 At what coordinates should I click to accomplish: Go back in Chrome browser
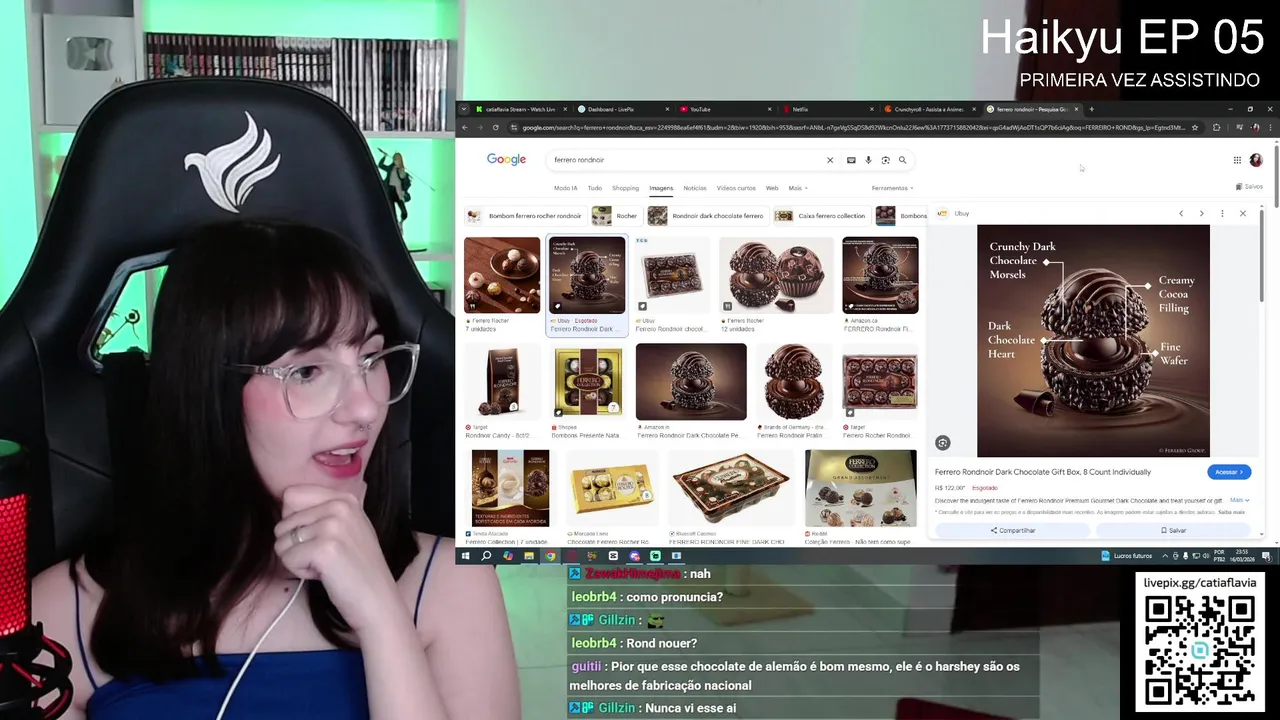click(x=464, y=127)
